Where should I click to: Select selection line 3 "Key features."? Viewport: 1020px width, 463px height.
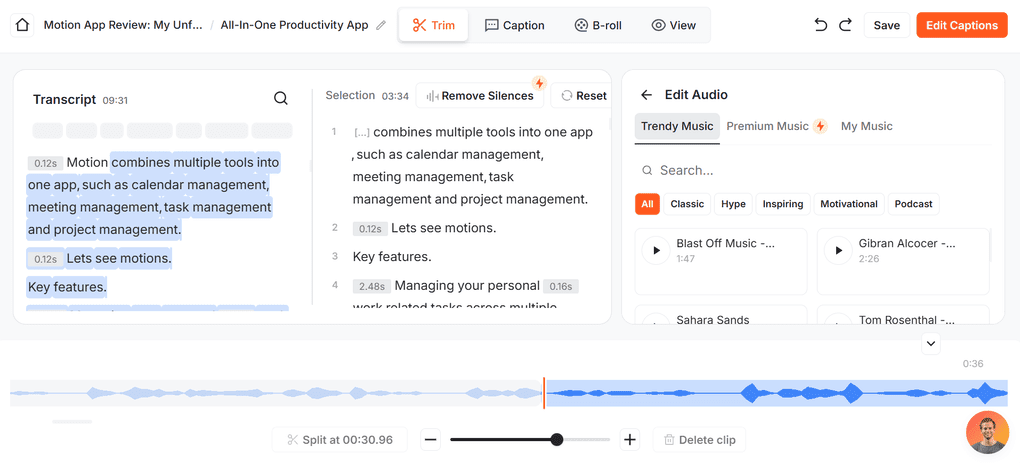click(392, 256)
